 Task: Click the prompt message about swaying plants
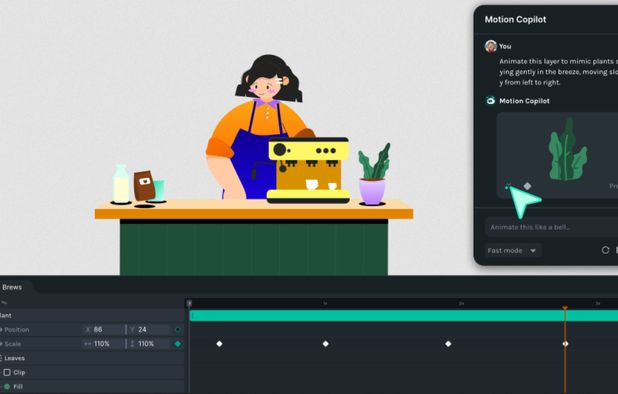tap(558, 72)
